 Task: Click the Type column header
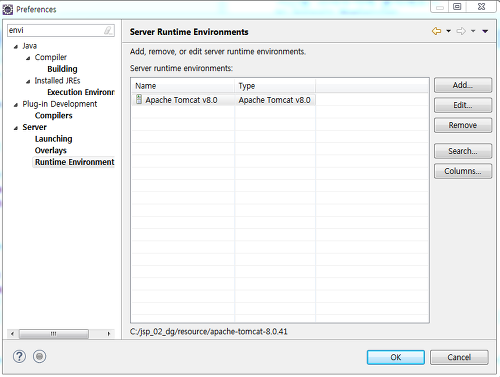click(275, 86)
